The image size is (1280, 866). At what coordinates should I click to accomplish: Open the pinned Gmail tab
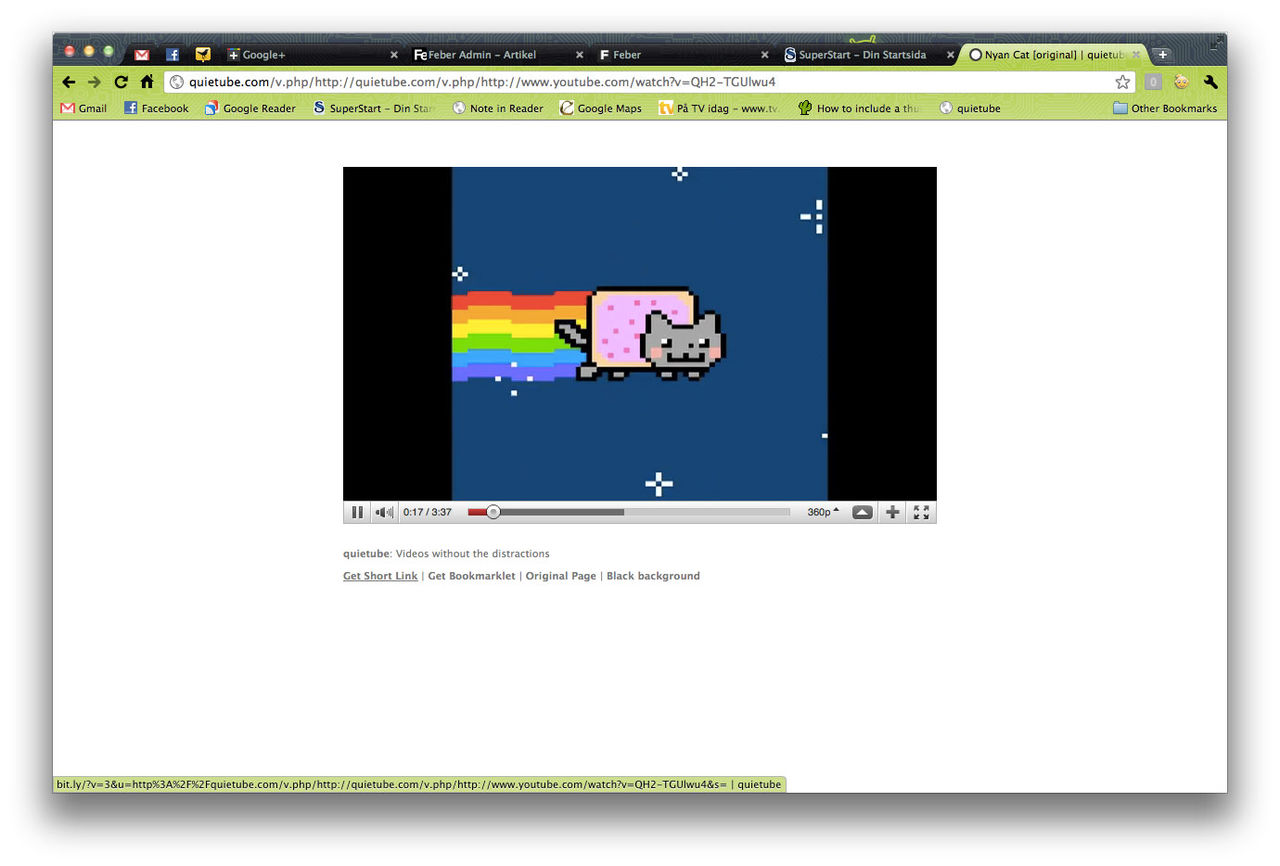[x=142, y=55]
